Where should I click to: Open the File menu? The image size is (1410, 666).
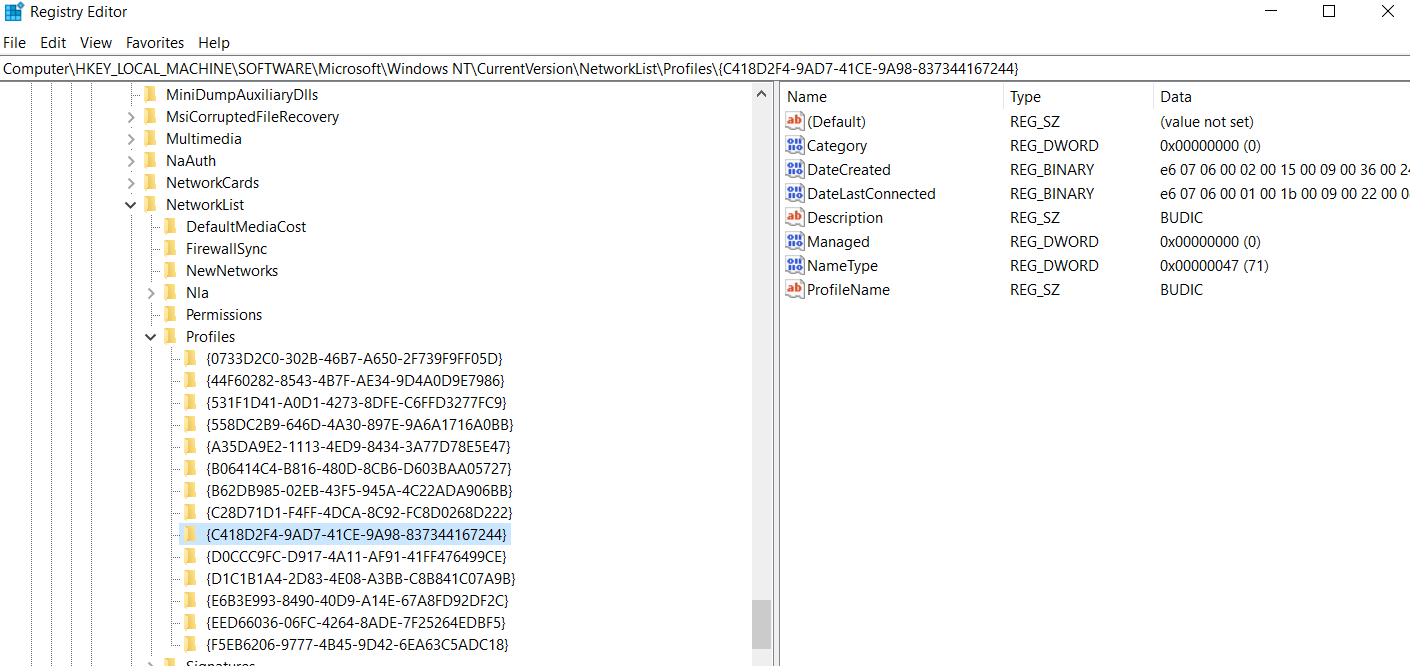click(14, 43)
